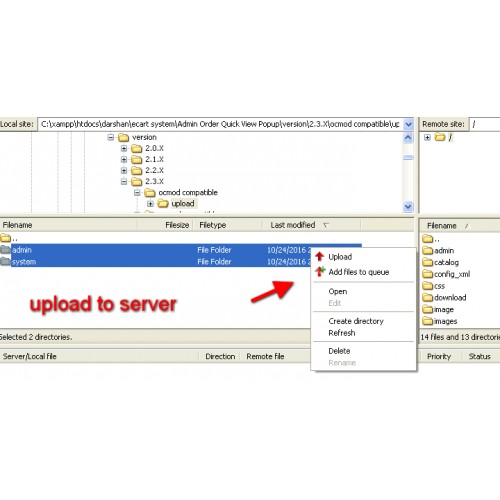Click the red Upload arrow icon
This screenshot has width=500, height=500.
[320, 257]
